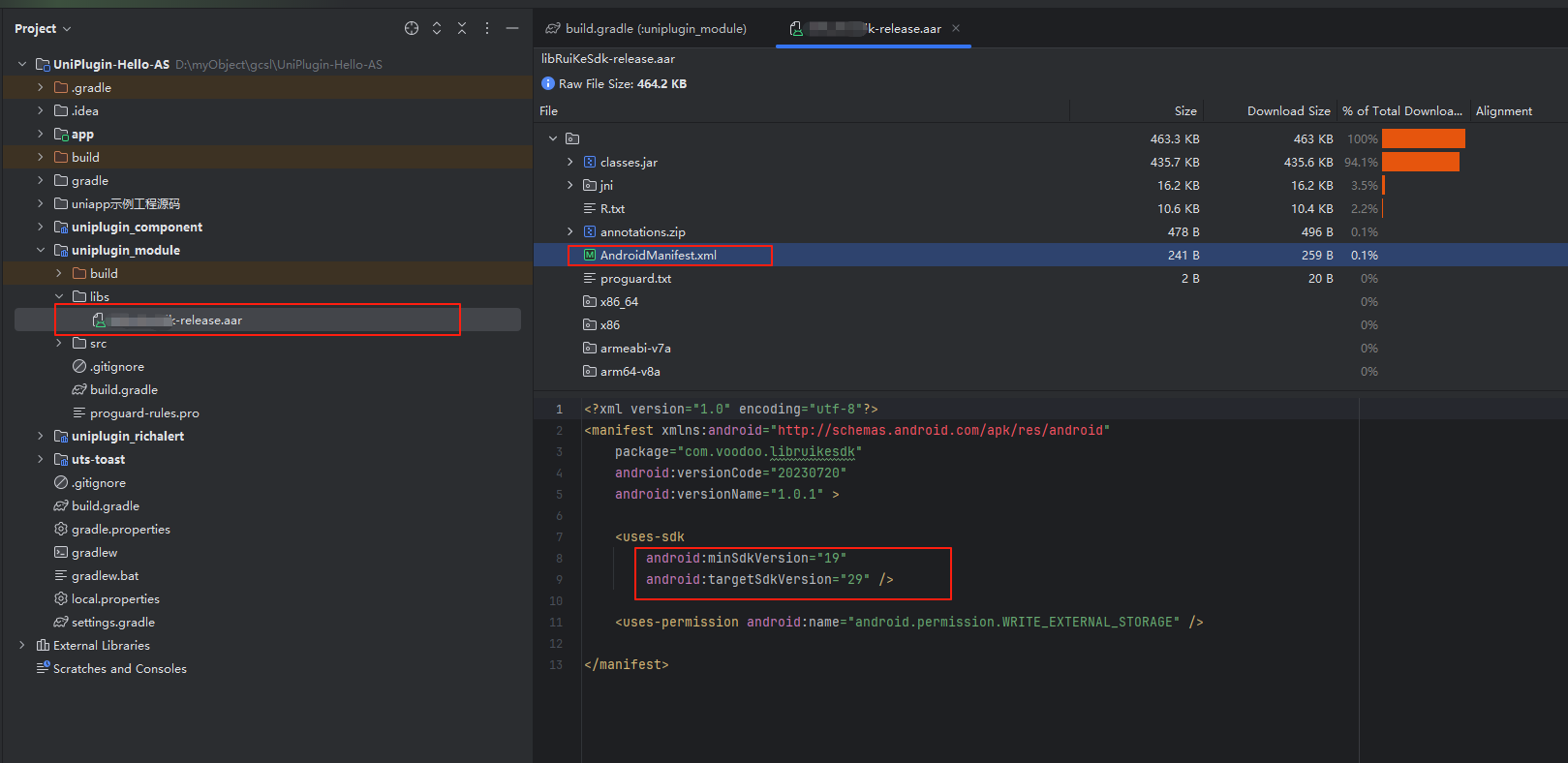Expand classes.jar in the archive list

tap(570, 162)
